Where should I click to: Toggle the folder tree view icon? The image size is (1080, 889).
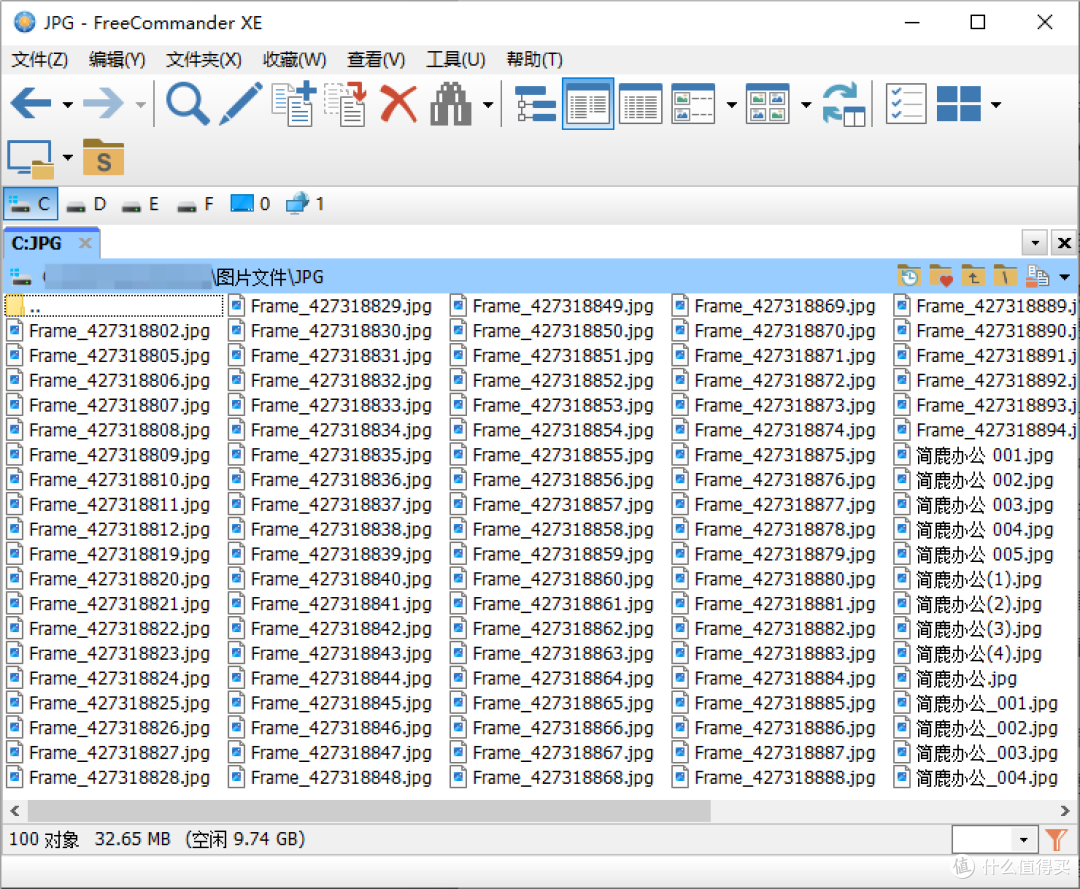[536, 104]
